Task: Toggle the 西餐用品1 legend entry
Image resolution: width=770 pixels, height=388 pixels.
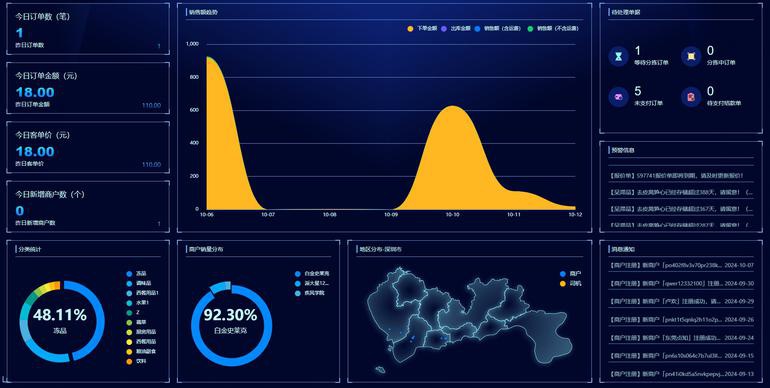Action: [x=142, y=293]
